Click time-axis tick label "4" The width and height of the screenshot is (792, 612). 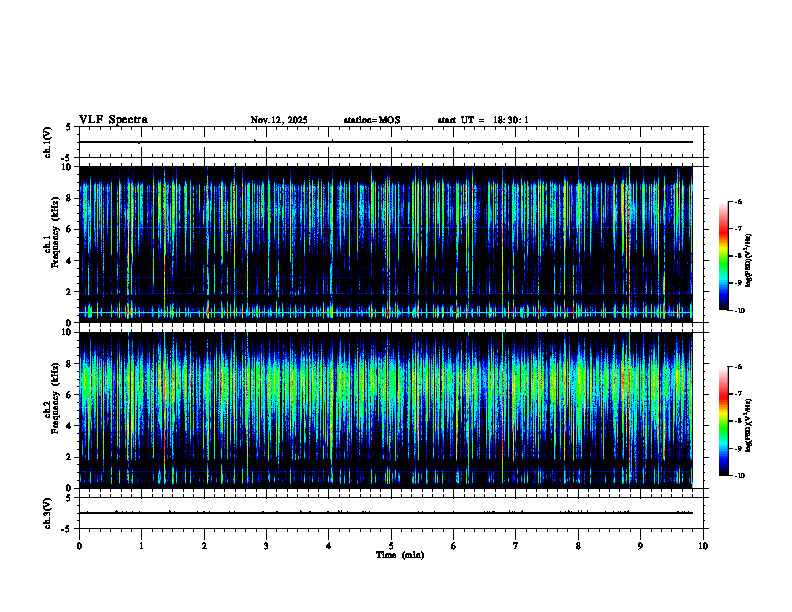329,546
